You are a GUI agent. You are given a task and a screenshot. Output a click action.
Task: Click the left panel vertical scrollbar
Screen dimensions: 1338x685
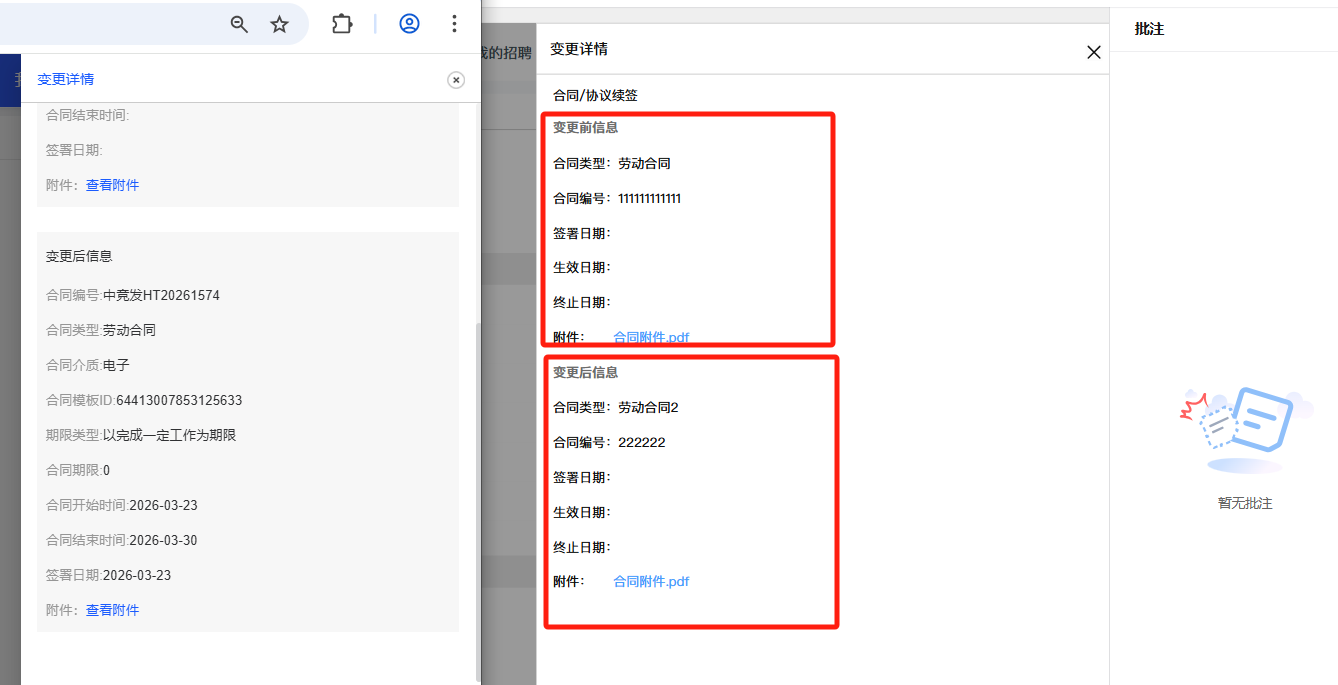point(478,500)
